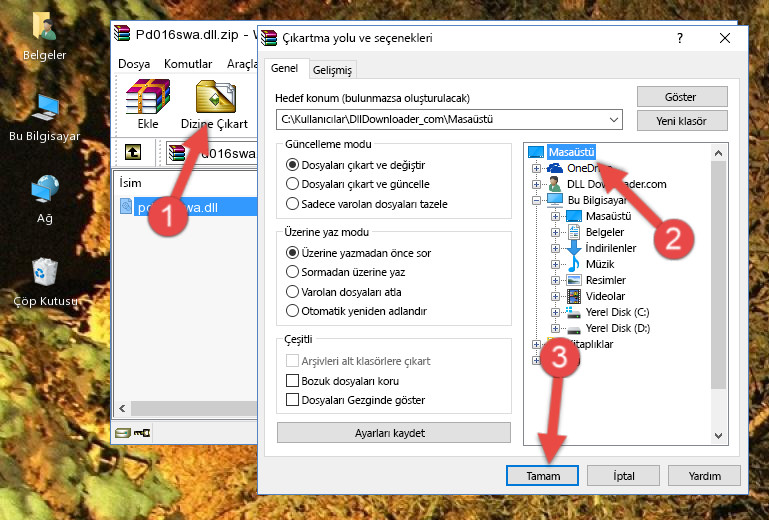Click Resimler picture icon in tree
The width and height of the screenshot is (769, 520).
(573, 280)
